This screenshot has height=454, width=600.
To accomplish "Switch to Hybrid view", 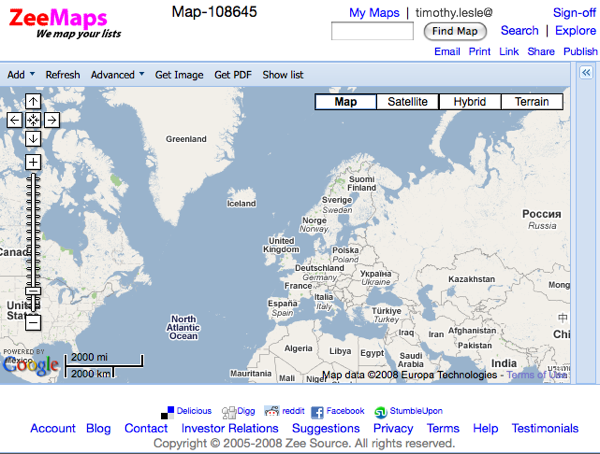I will point(470,102).
